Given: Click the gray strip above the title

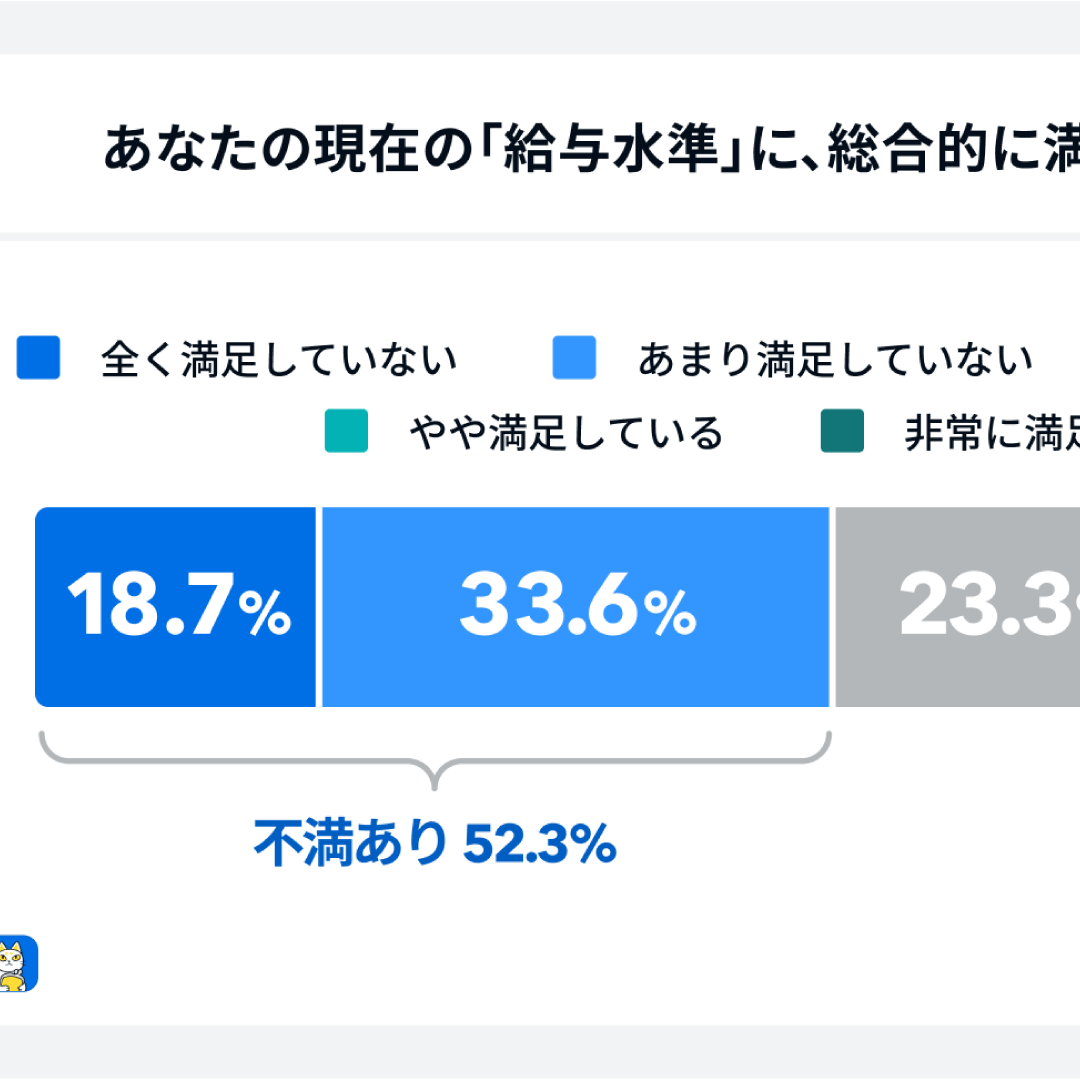Looking at the screenshot, I should click(540, 27).
